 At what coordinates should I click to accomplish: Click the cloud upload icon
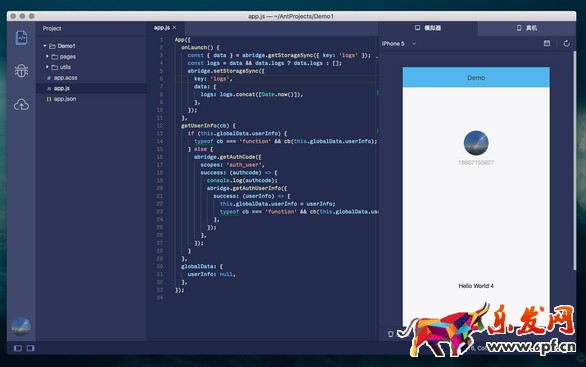click(x=21, y=105)
